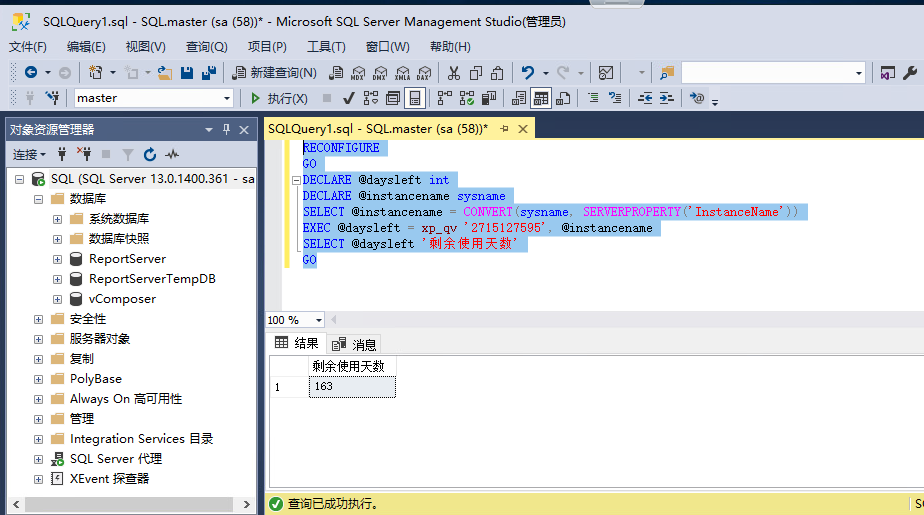Click the DMX query icon
The image size is (924, 515).
point(380,73)
